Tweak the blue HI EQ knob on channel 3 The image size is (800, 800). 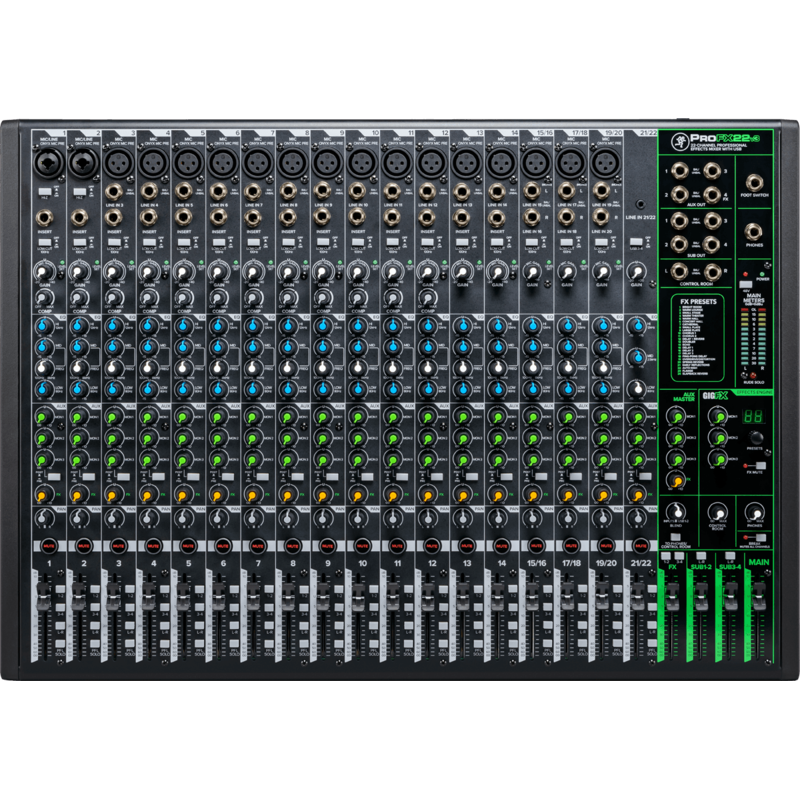[x=113, y=326]
